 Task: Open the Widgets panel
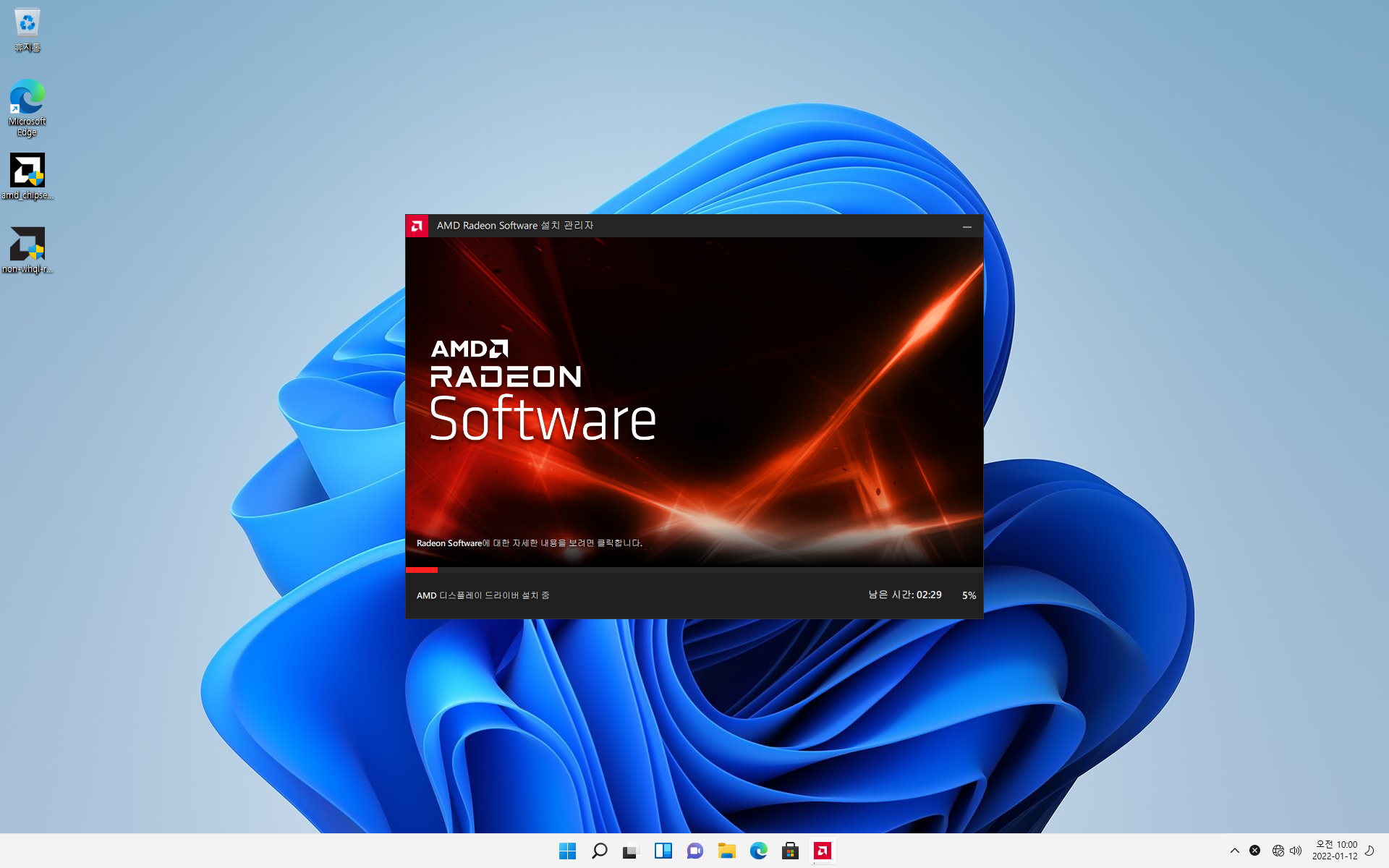click(x=663, y=851)
